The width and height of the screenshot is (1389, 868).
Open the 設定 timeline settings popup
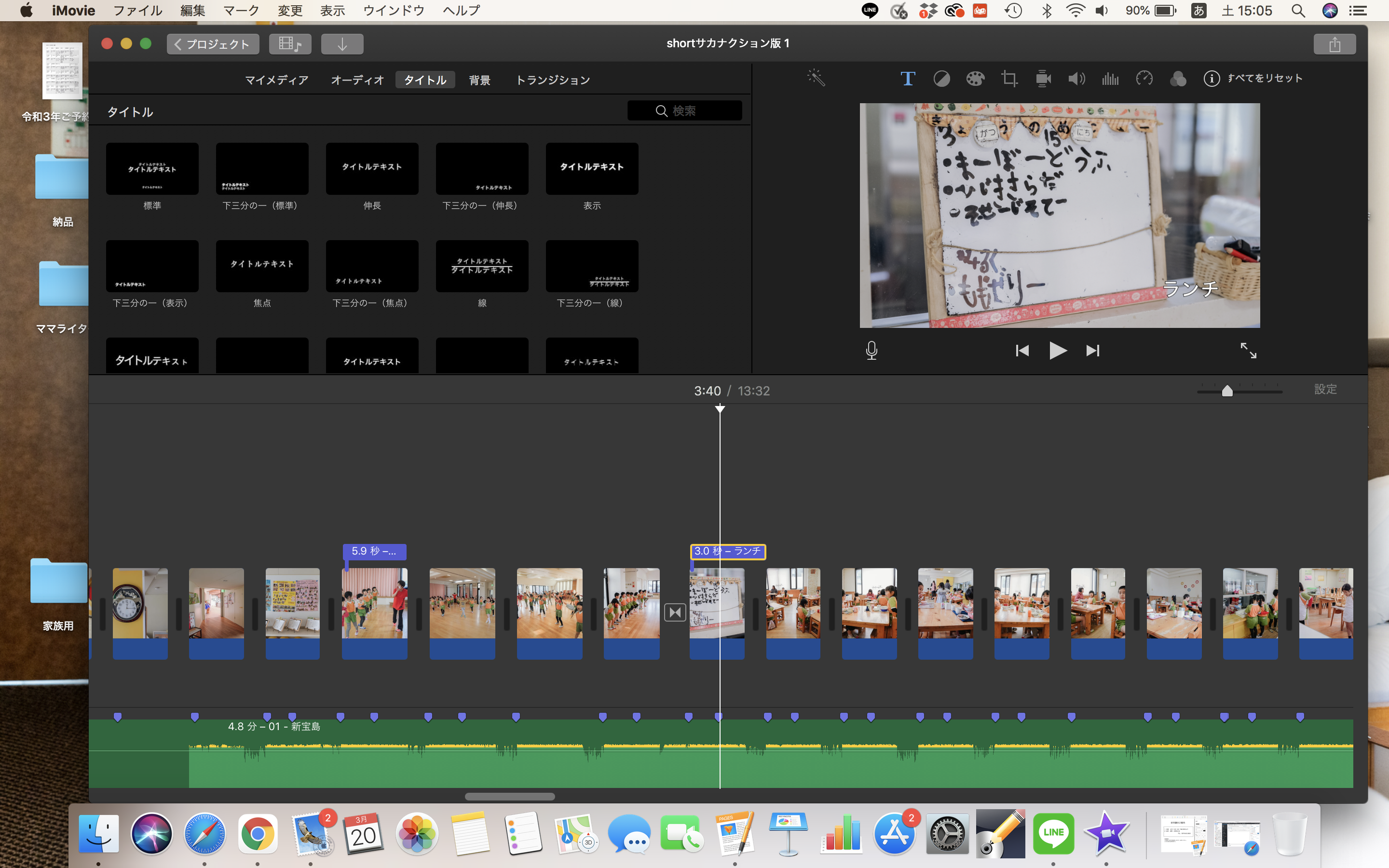pos(1325,389)
